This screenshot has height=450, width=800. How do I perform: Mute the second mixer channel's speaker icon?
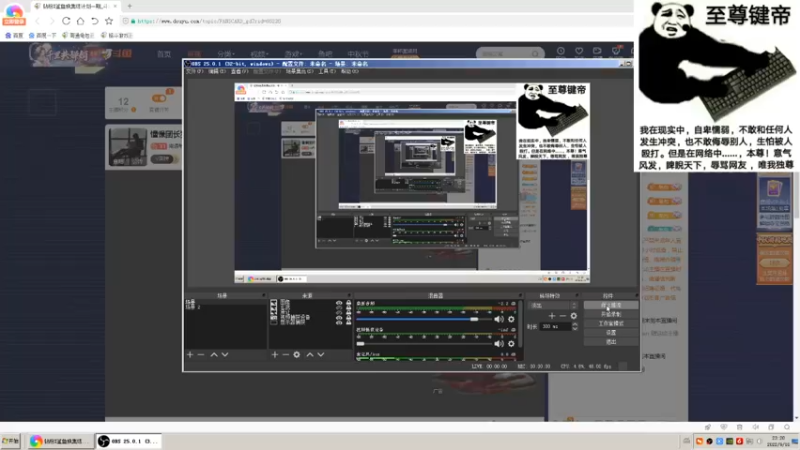point(498,344)
